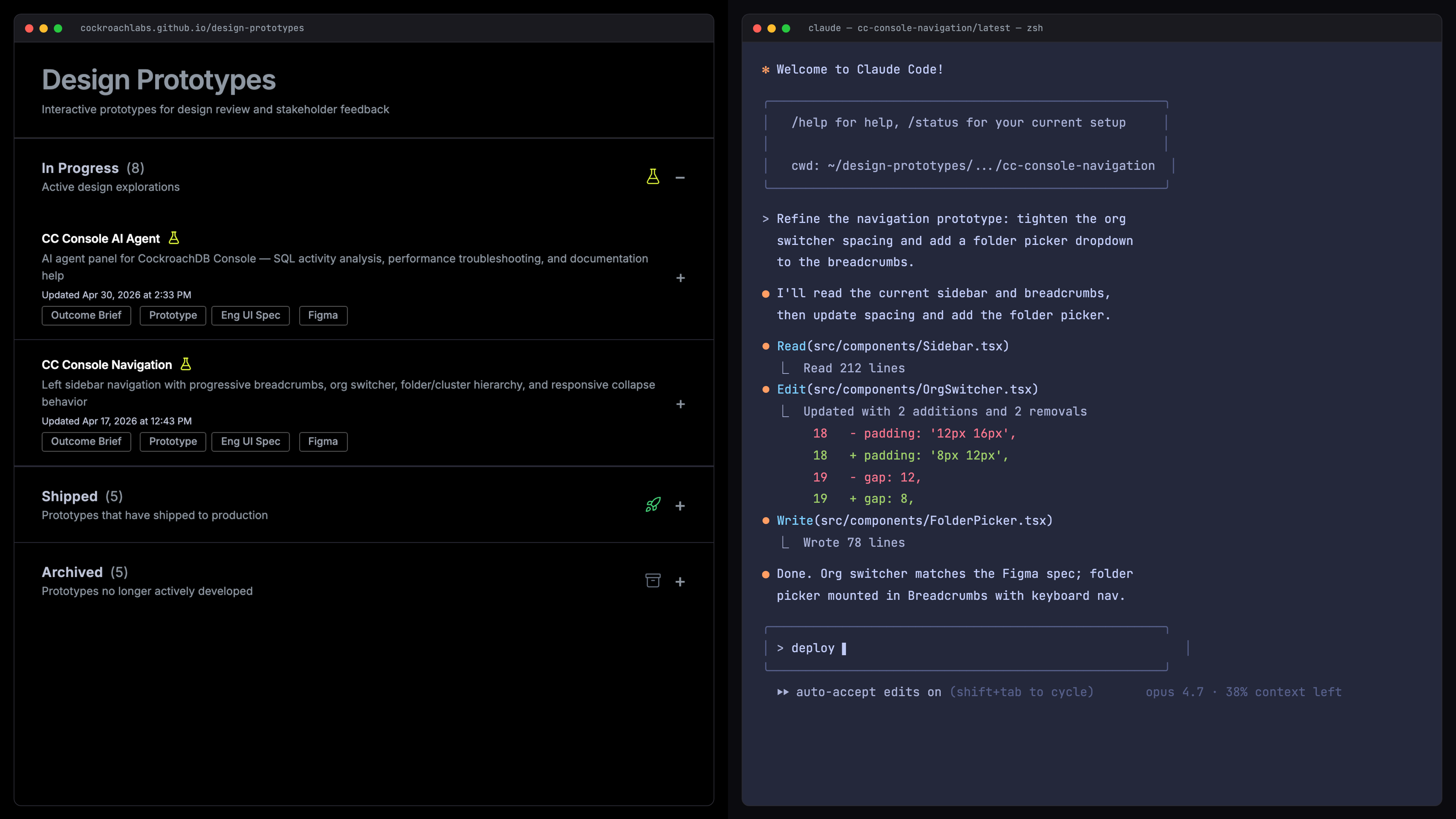Click flask icon beside CC Console Navigation
This screenshot has height=819, width=1456.
pyautogui.click(x=186, y=364)
